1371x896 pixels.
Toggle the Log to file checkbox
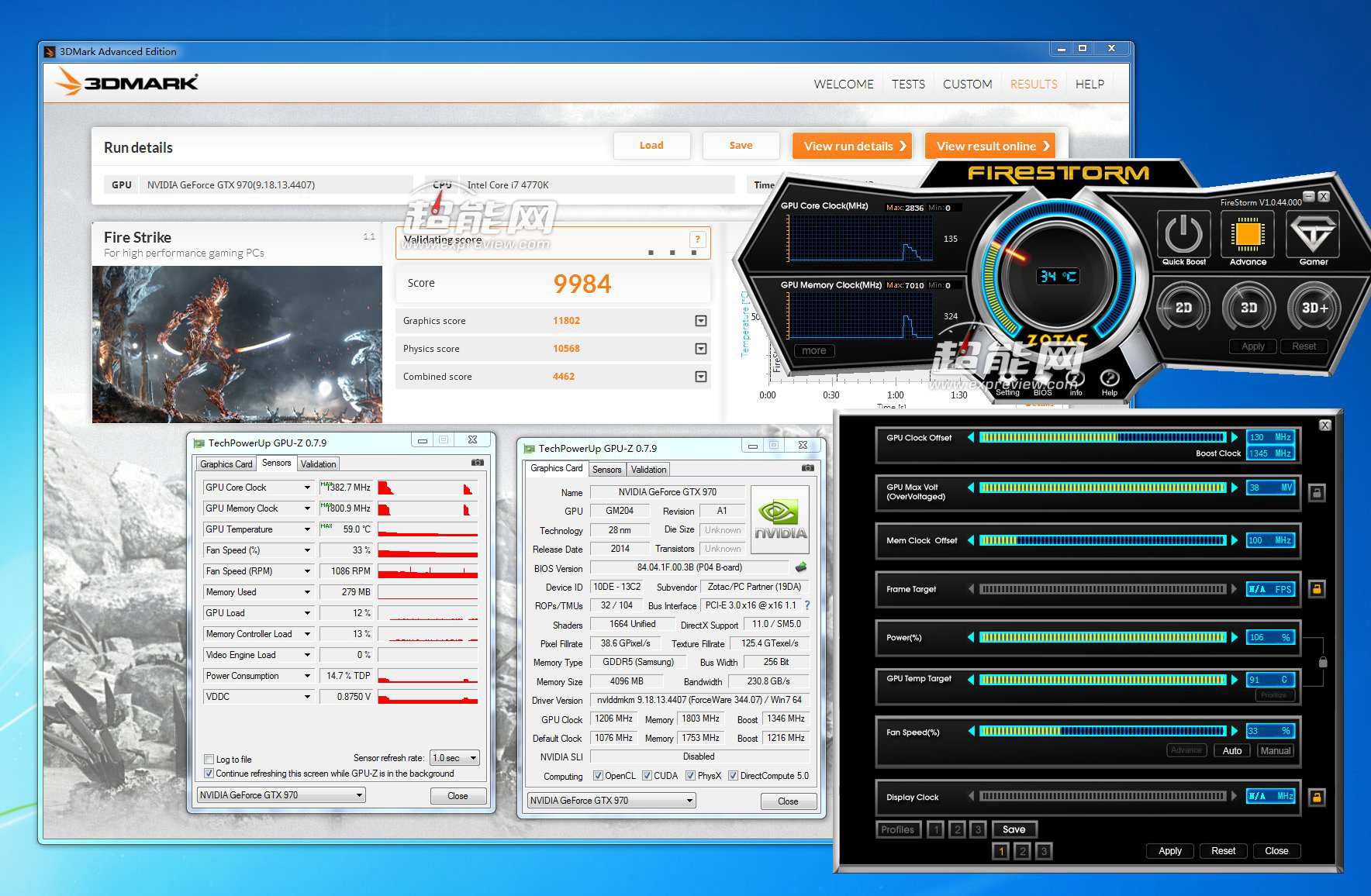tap(209, 760)
